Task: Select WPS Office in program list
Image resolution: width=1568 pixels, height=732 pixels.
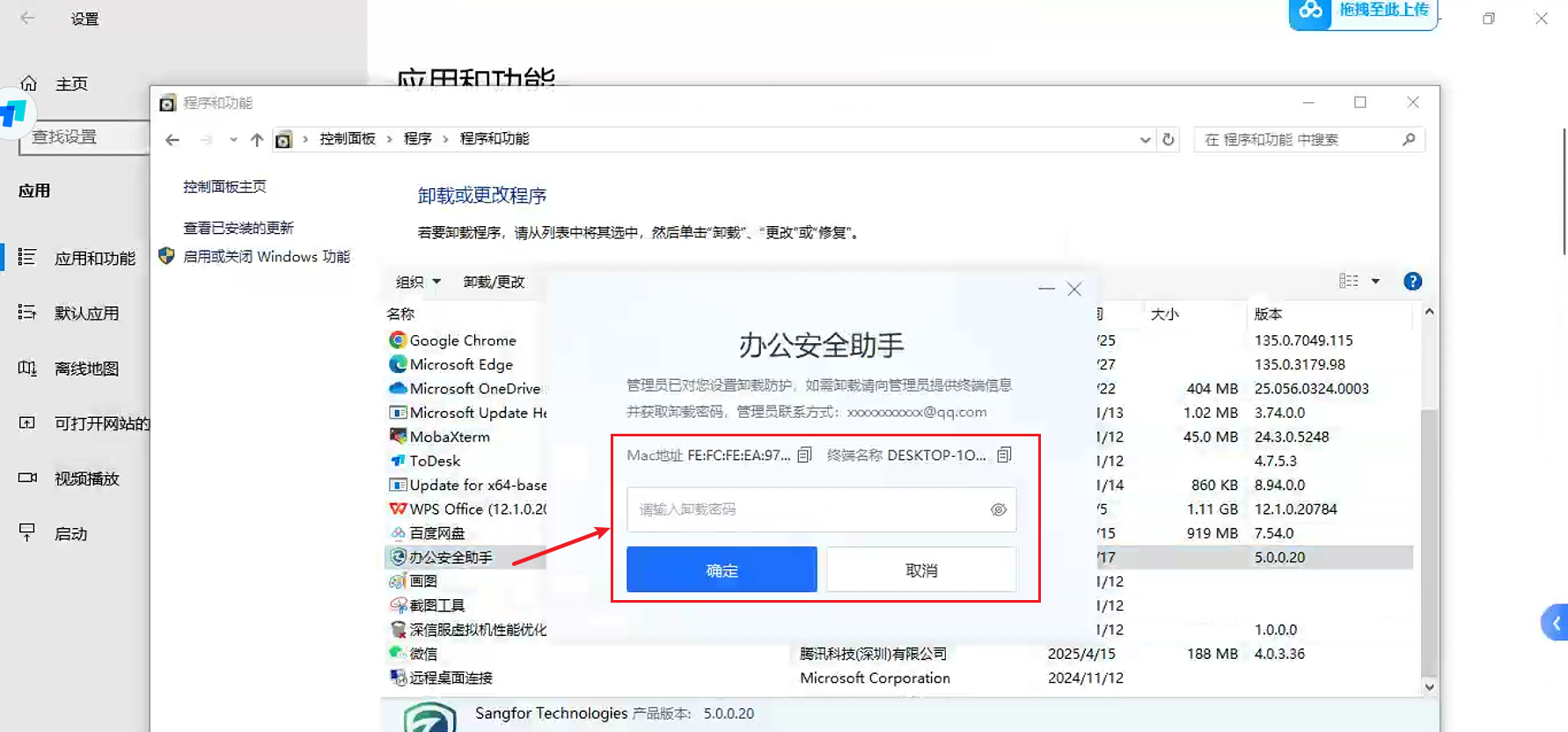Action: click(467, 509)
